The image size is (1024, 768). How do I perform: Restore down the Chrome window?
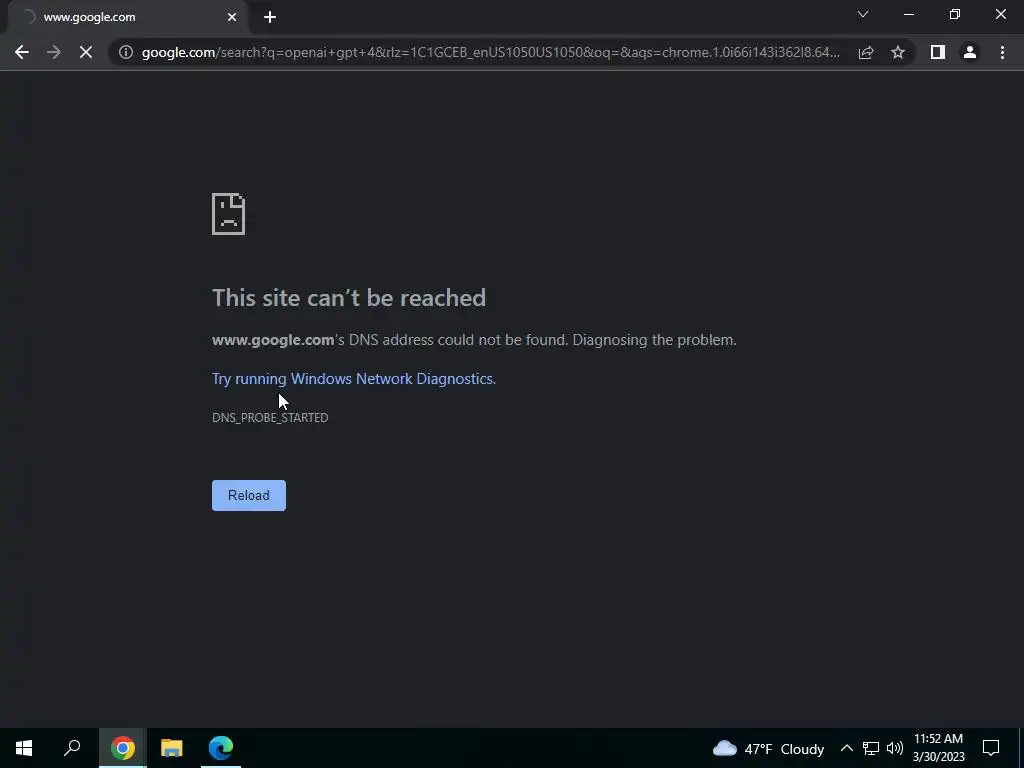[955, 14]
